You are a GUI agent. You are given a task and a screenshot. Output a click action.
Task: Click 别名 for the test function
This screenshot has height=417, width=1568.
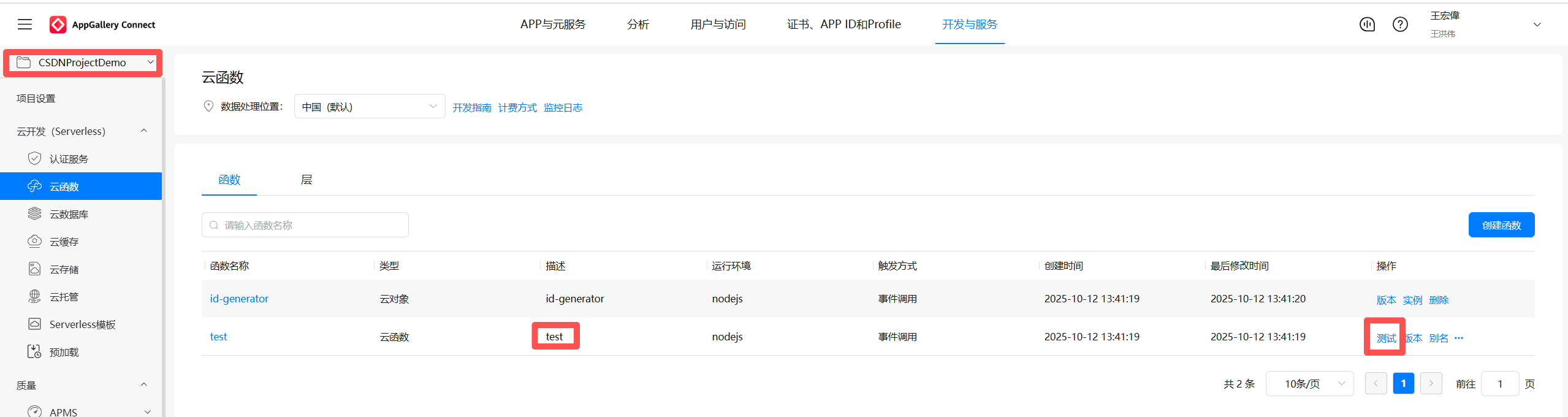[1439, 338]
